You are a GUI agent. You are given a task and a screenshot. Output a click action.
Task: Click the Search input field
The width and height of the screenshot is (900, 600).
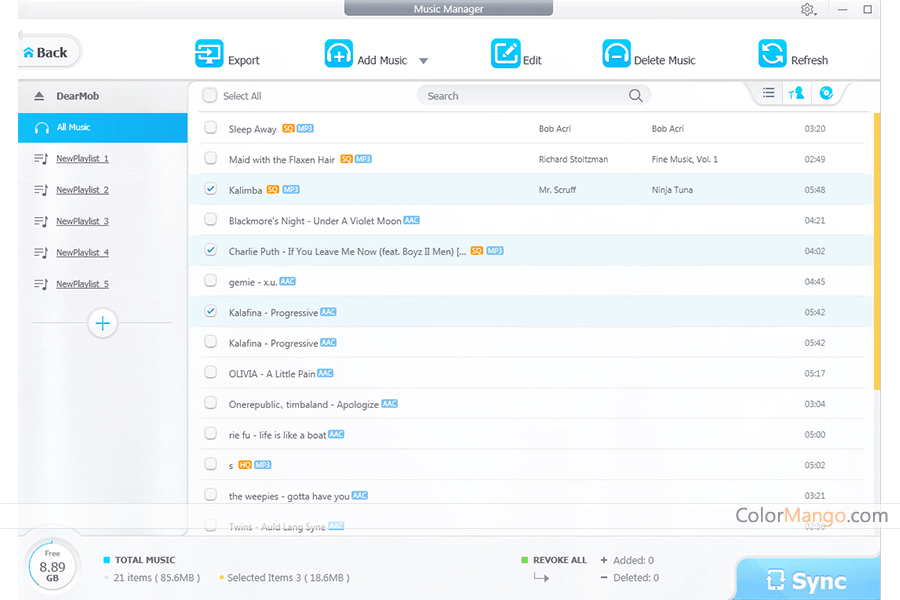520,96
